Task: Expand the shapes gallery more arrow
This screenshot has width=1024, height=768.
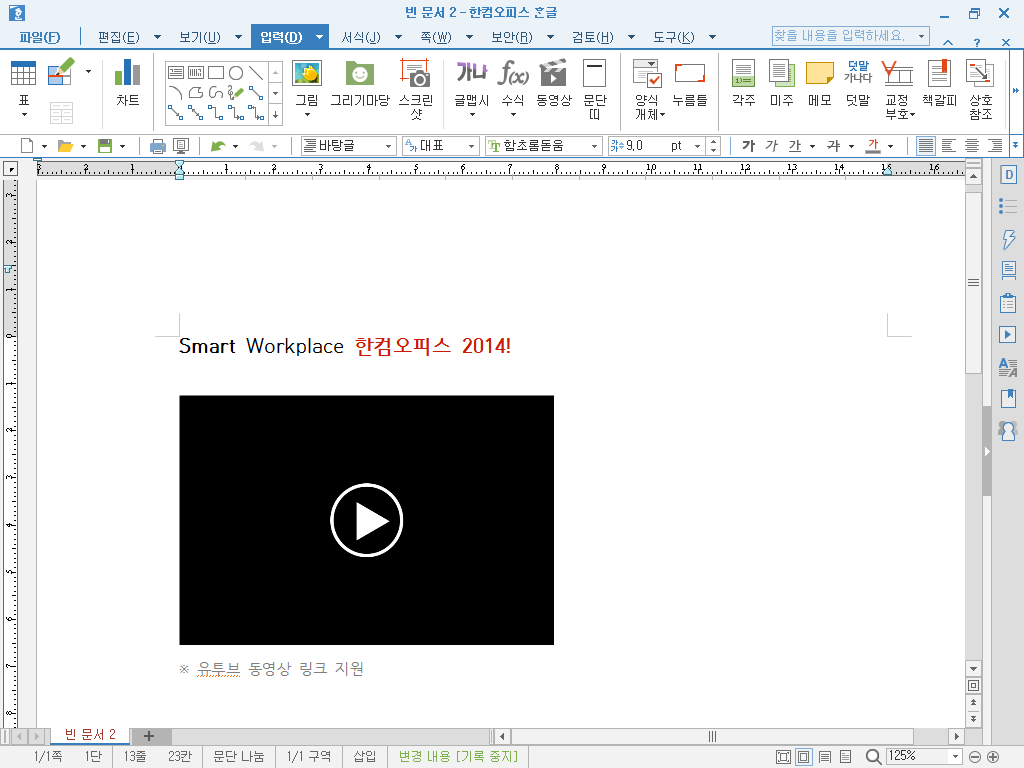Action: 276,114
